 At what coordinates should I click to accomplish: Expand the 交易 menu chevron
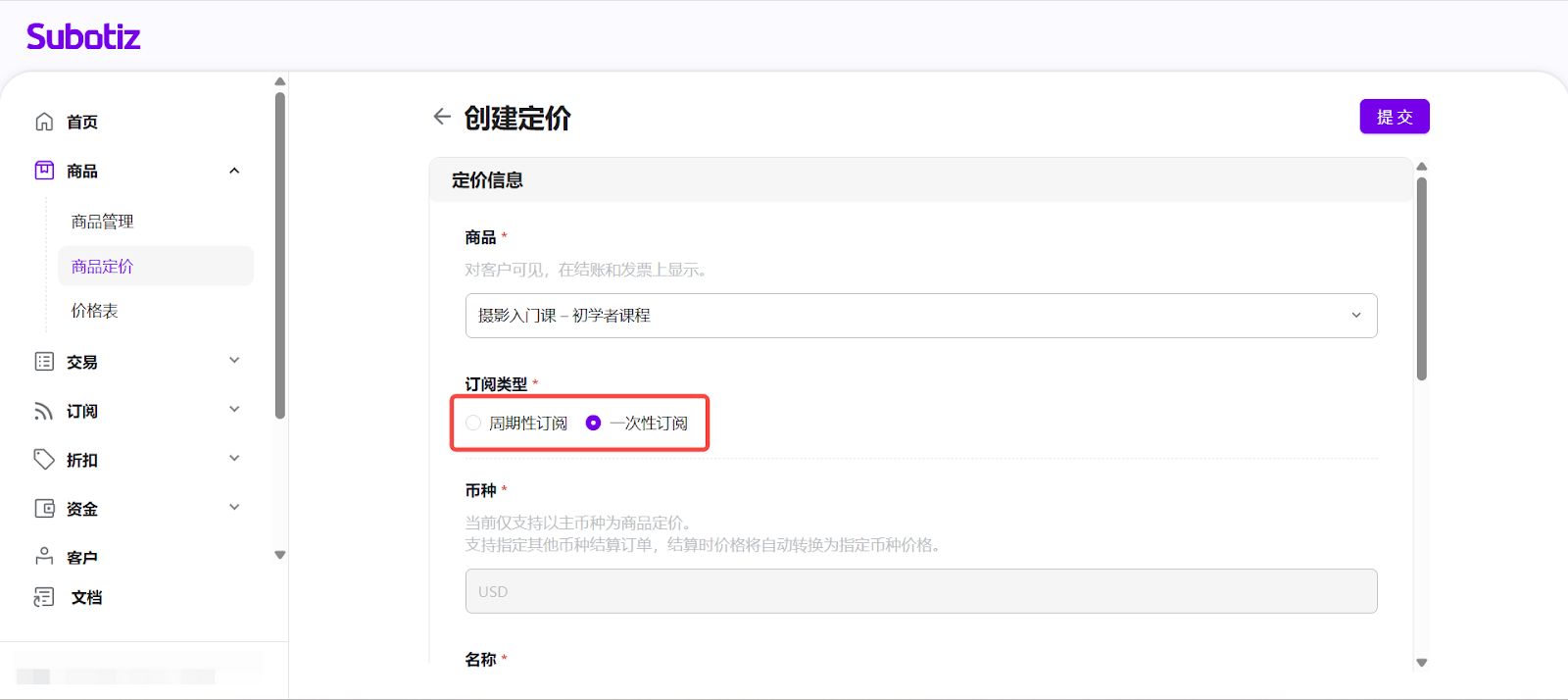(234, 361)
